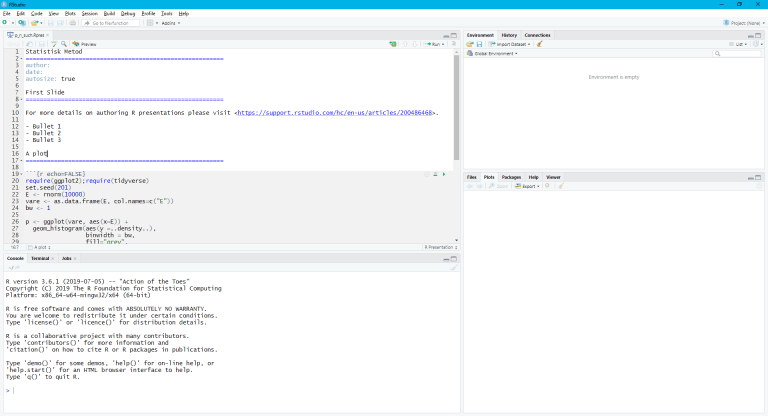Image resolution: width=768 pixels, height=416 pixels.
Task: Click the Run code button
Action: [433, 44]
